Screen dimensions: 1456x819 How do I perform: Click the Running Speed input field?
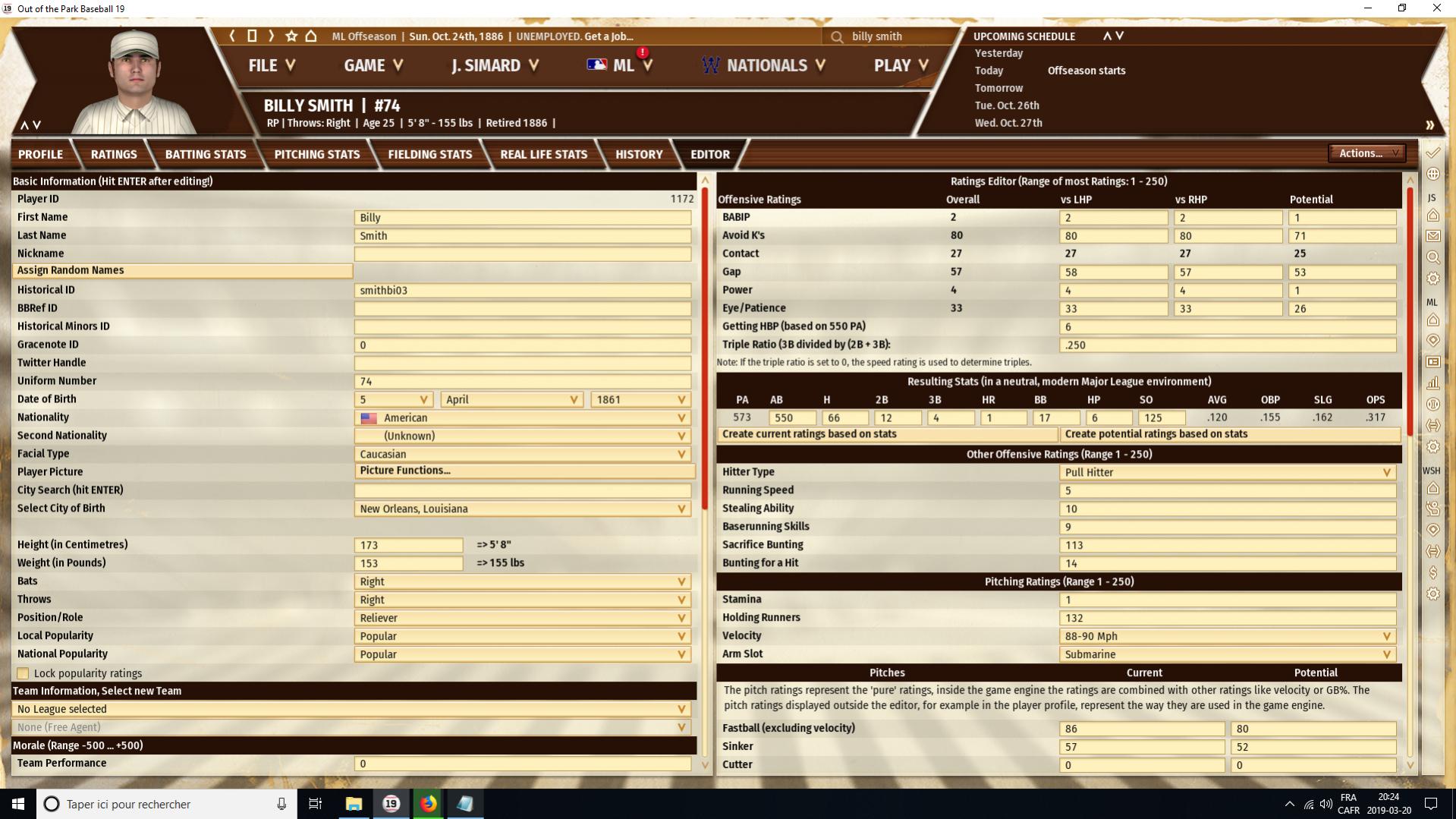pyautogui.click(x=1228, y=490)
